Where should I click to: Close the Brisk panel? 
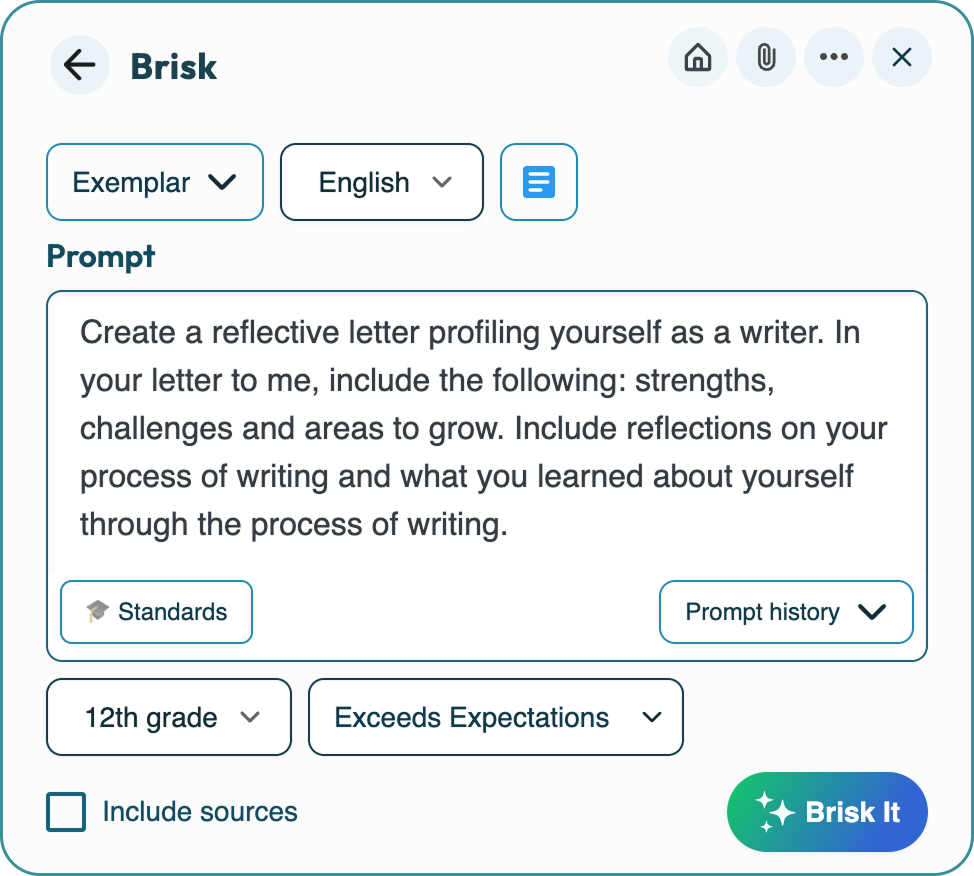pos(902,57)
